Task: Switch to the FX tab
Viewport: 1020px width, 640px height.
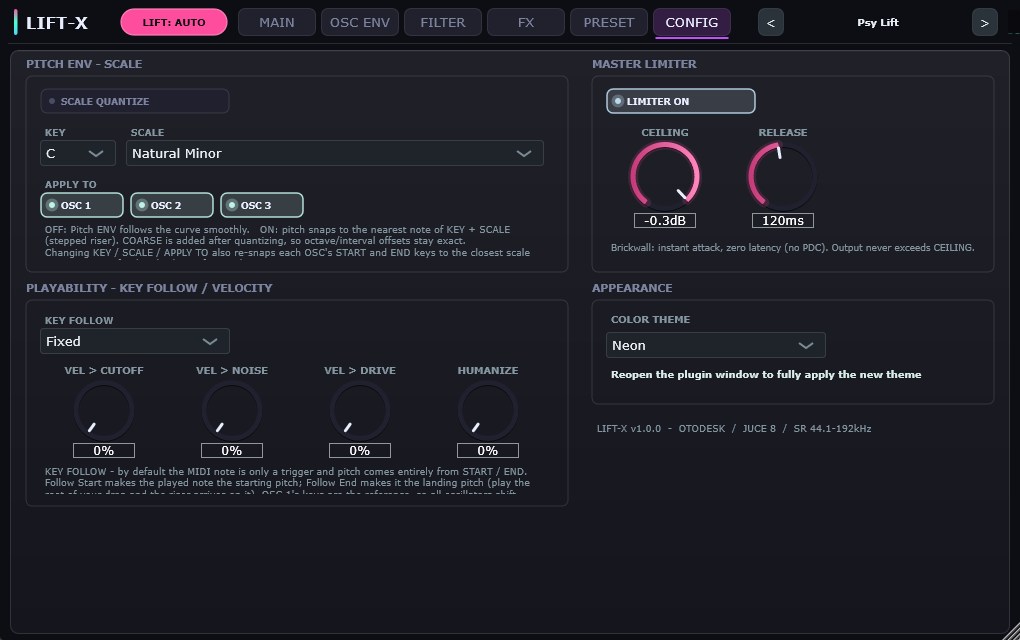Action: tap(526, 23)
